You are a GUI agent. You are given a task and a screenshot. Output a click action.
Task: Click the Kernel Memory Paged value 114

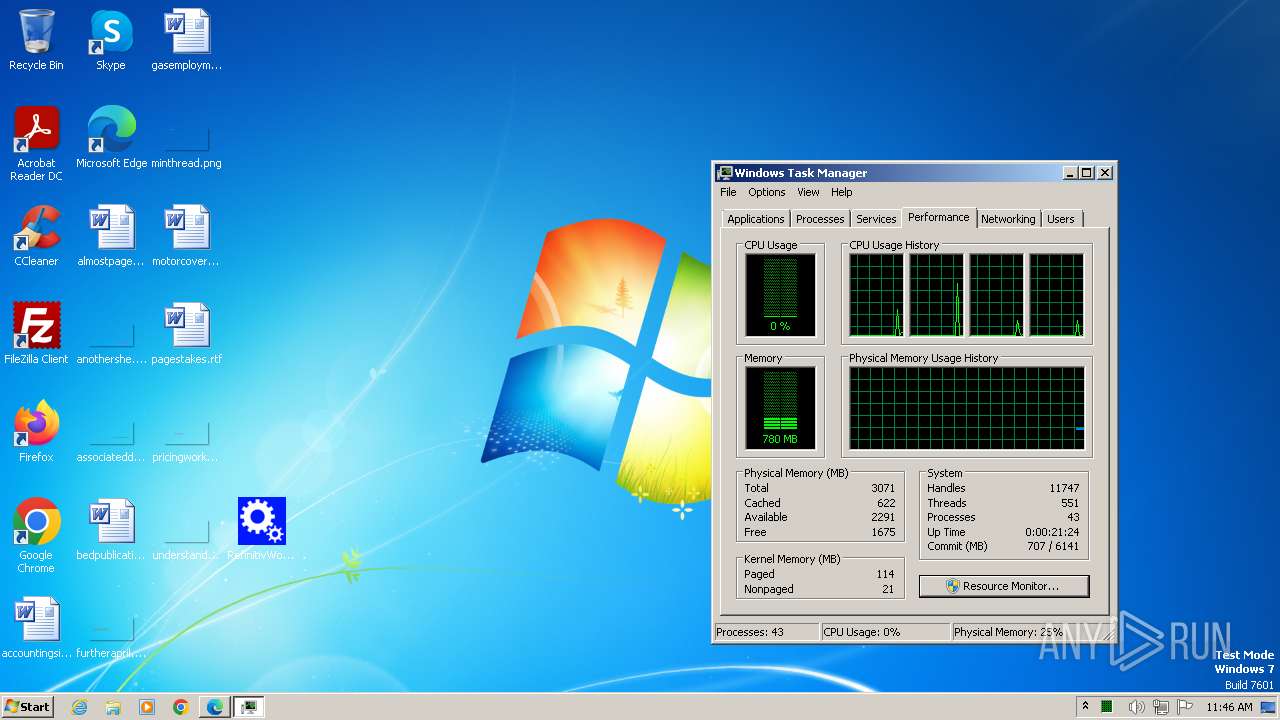click(885, 574)
